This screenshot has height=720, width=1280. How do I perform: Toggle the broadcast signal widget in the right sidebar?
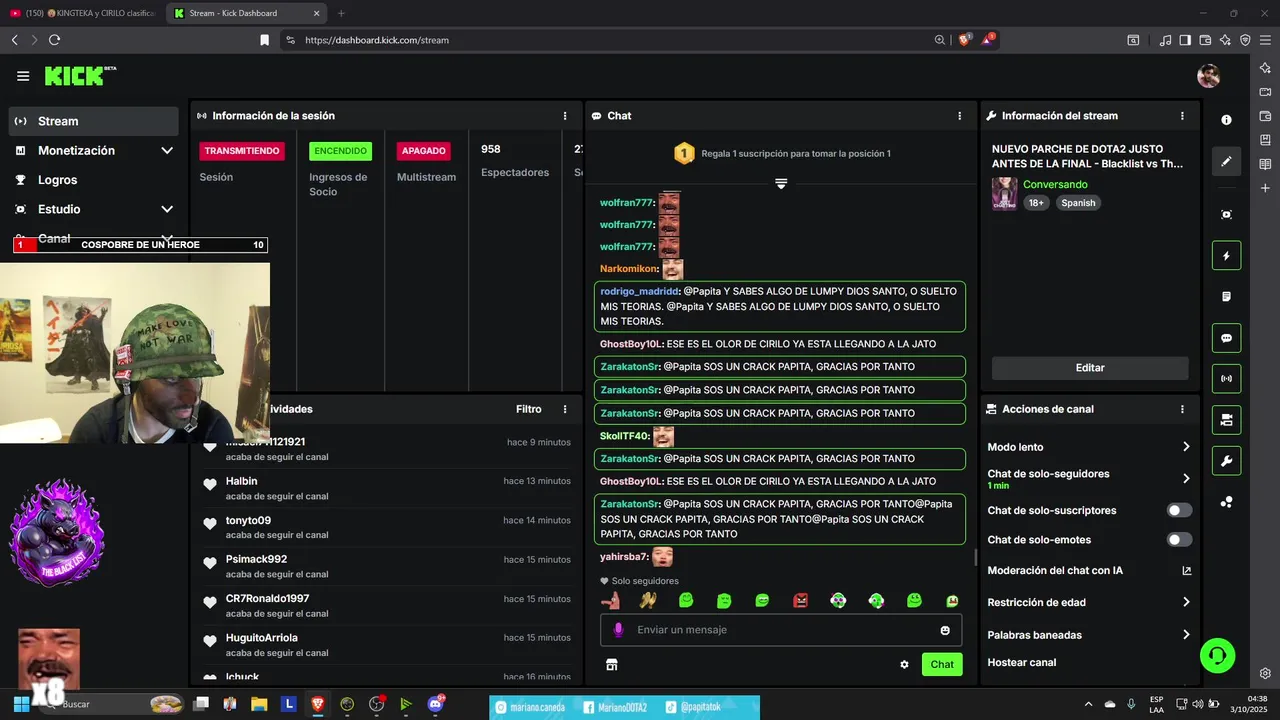coord(1227,379)
